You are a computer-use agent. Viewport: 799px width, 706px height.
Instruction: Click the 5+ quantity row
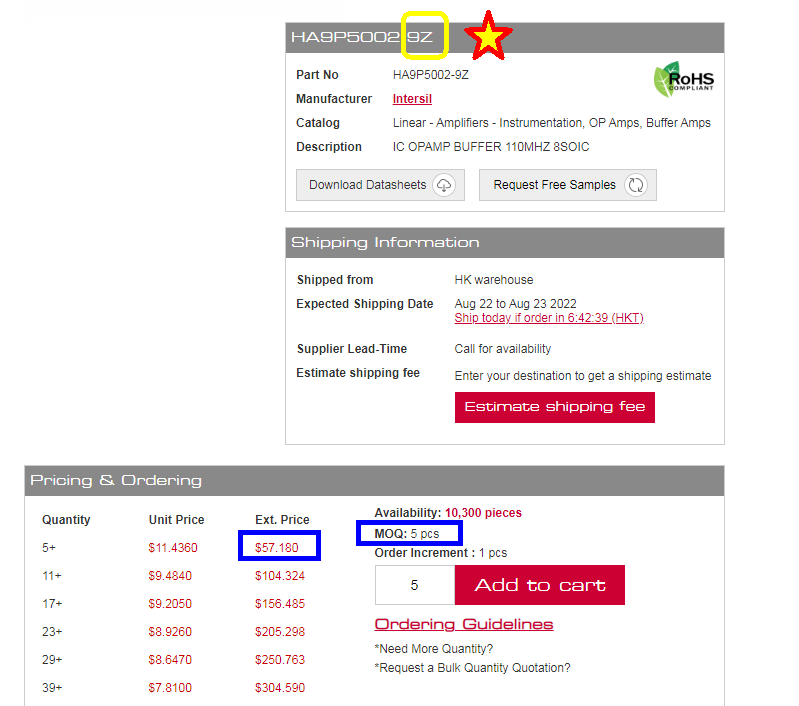click(x=49, y=548)
